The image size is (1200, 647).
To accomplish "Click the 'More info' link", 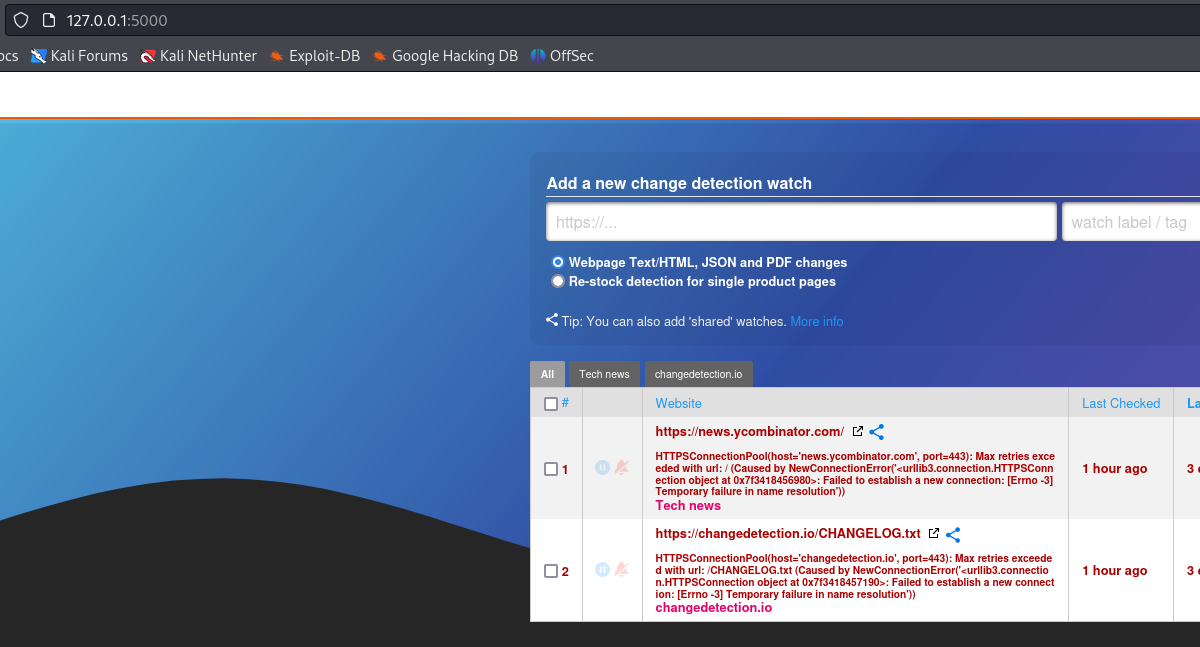I will pos(816,321).
